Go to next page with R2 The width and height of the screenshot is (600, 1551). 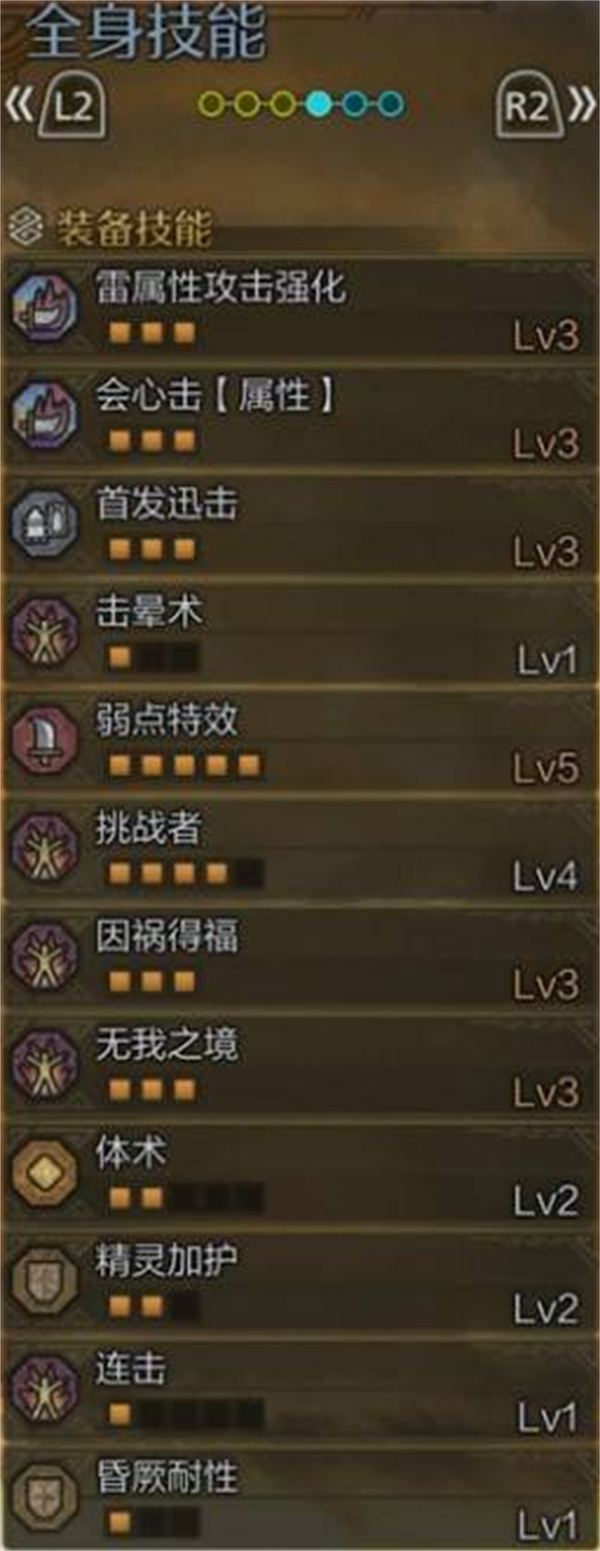tap(529, 106)
